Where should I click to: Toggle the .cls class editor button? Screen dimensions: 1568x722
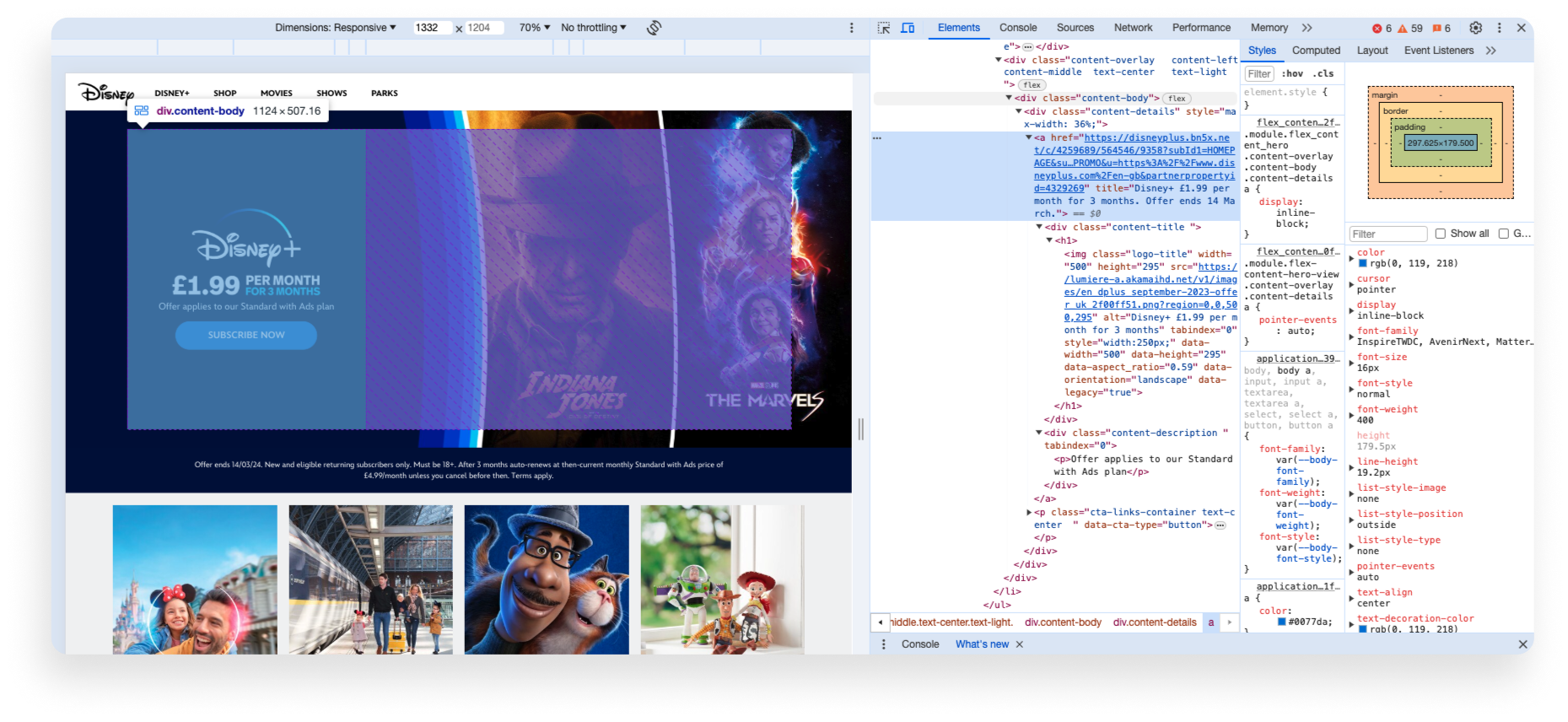pos(1323,74)
